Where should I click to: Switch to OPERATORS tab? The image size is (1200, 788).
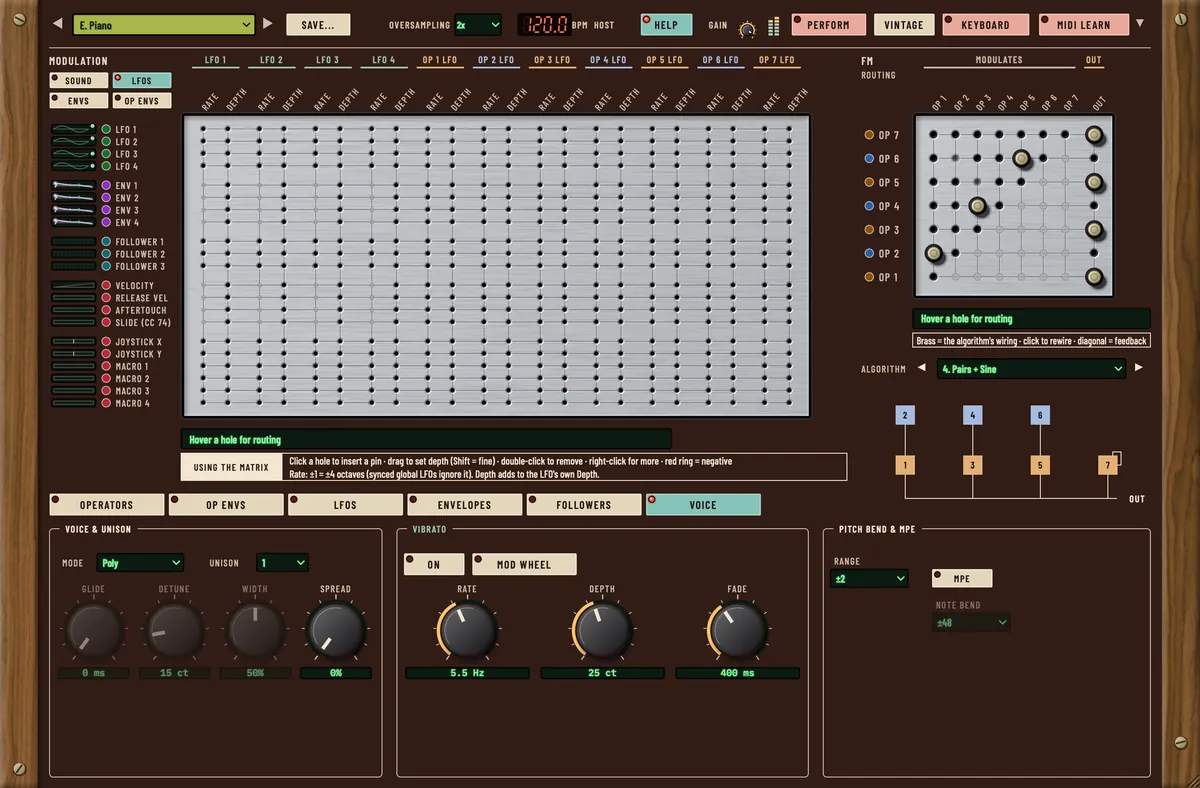[x=106, y=505]
